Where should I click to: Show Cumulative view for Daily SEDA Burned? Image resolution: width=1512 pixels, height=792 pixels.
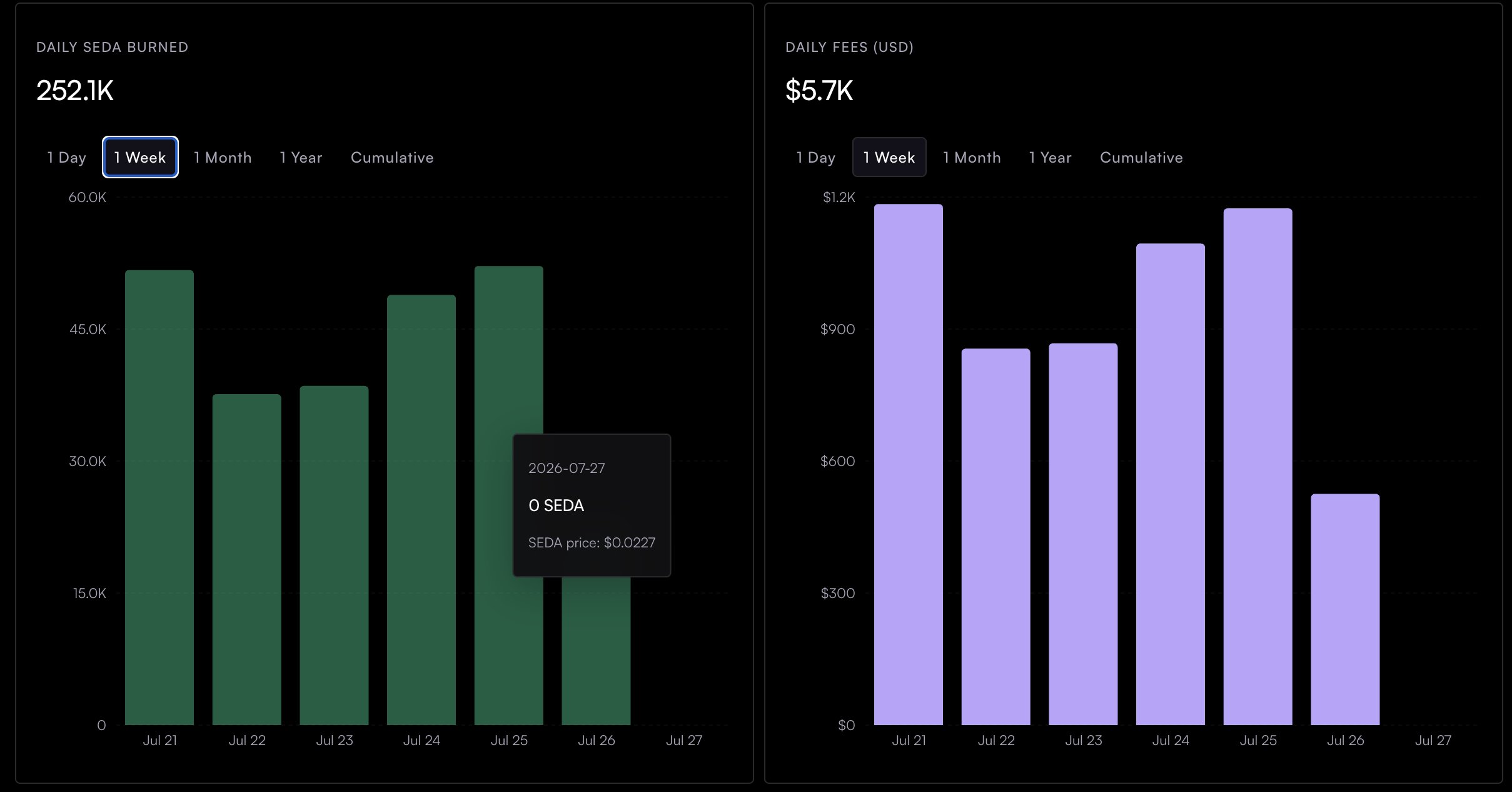(392, 157)
